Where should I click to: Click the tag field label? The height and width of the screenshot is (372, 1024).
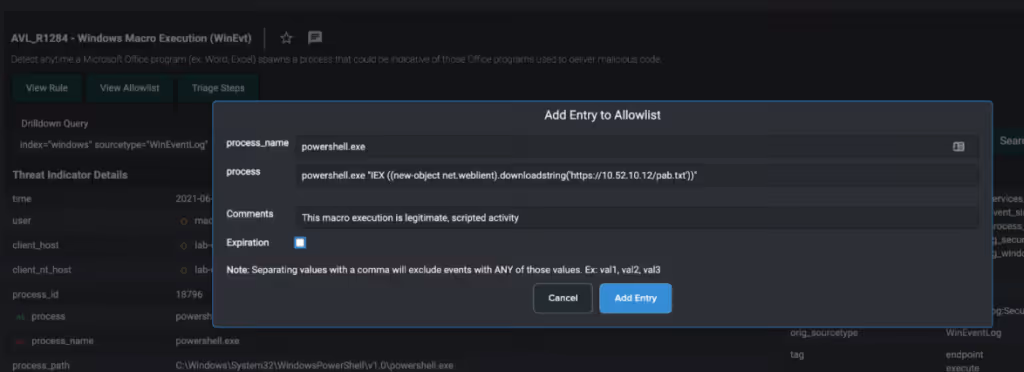(x=796, y=355)
